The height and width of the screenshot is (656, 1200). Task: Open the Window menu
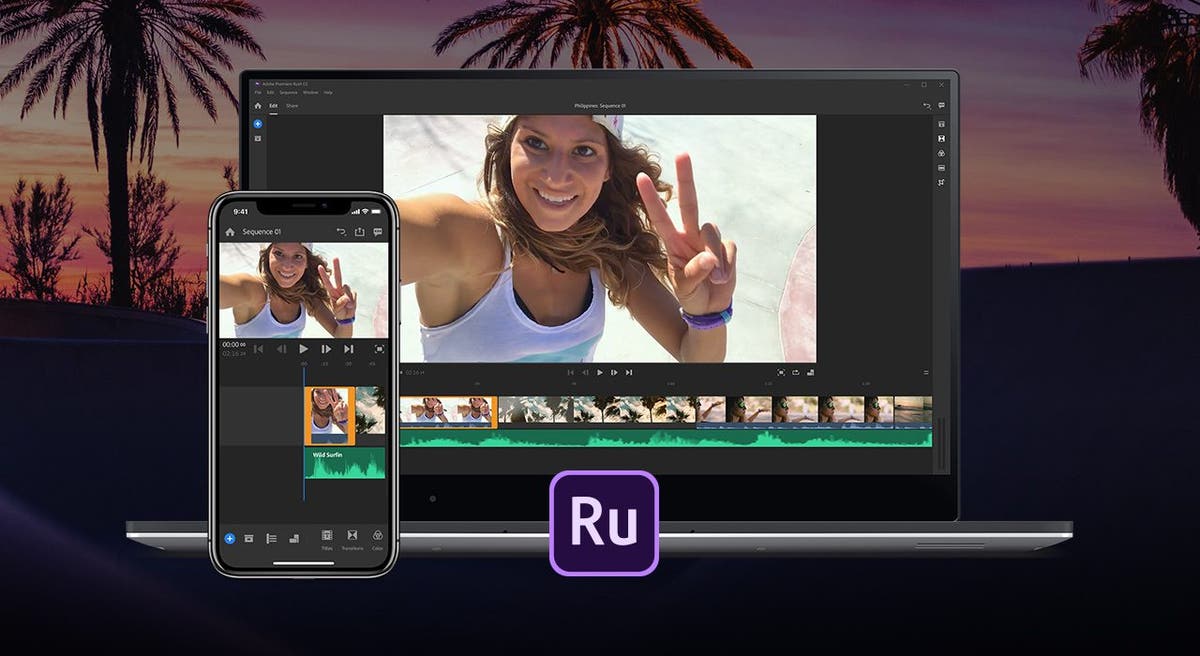pyautogui.click(x=311, y=92)
